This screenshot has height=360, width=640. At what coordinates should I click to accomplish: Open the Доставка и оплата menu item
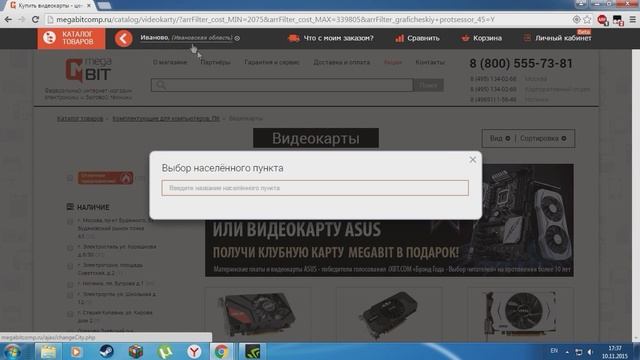(x=342, y=62)
